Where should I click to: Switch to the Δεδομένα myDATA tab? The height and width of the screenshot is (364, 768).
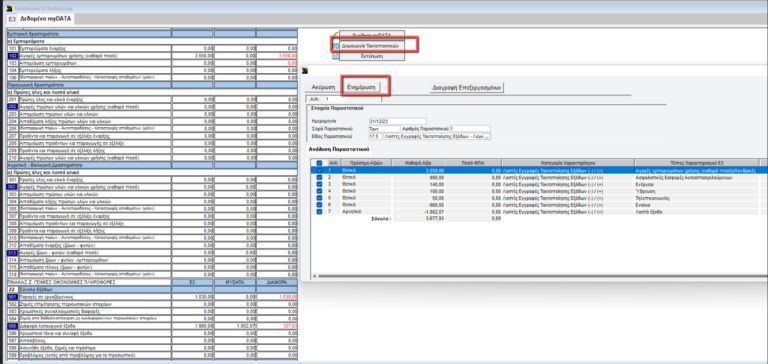[x=46, y=19]
